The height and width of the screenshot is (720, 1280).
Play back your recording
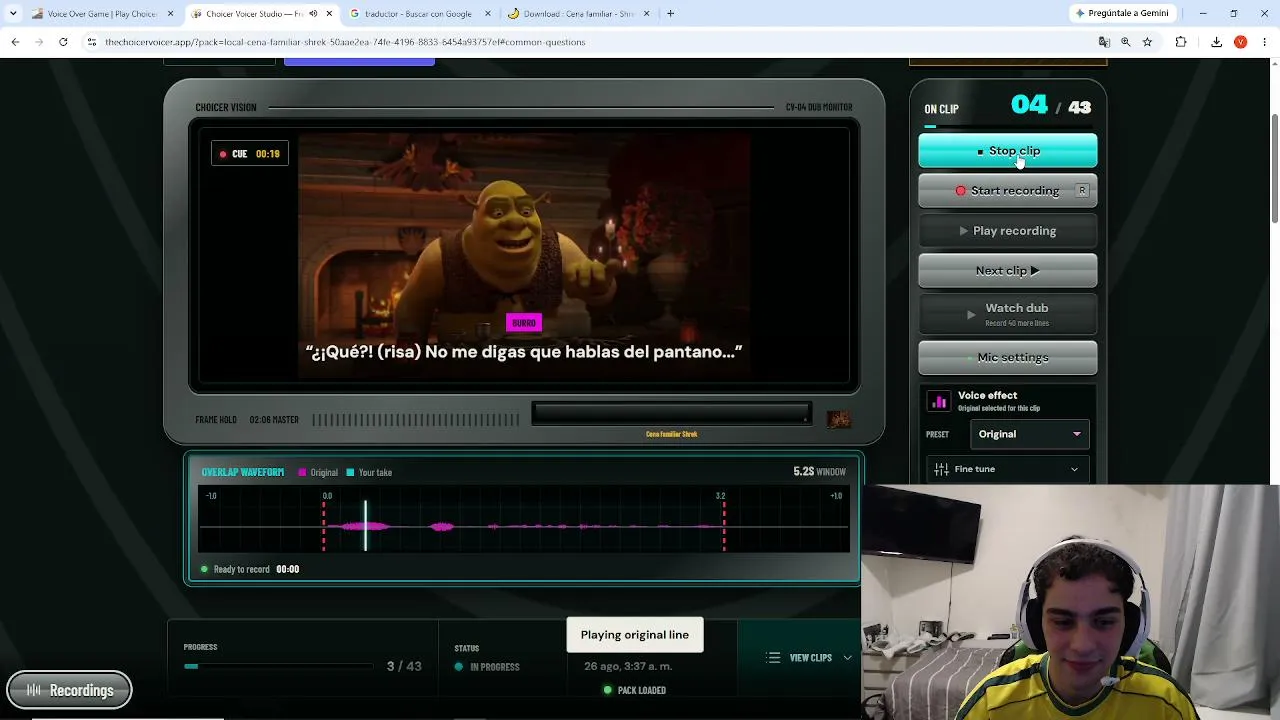pos(1007,231)
